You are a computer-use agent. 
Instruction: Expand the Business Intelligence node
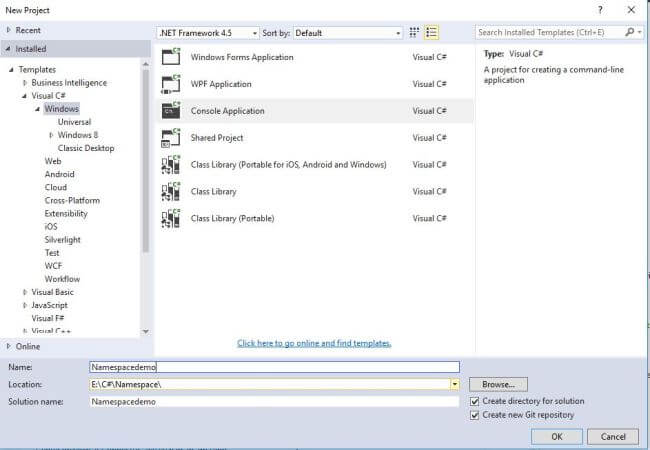click(24, 83)
